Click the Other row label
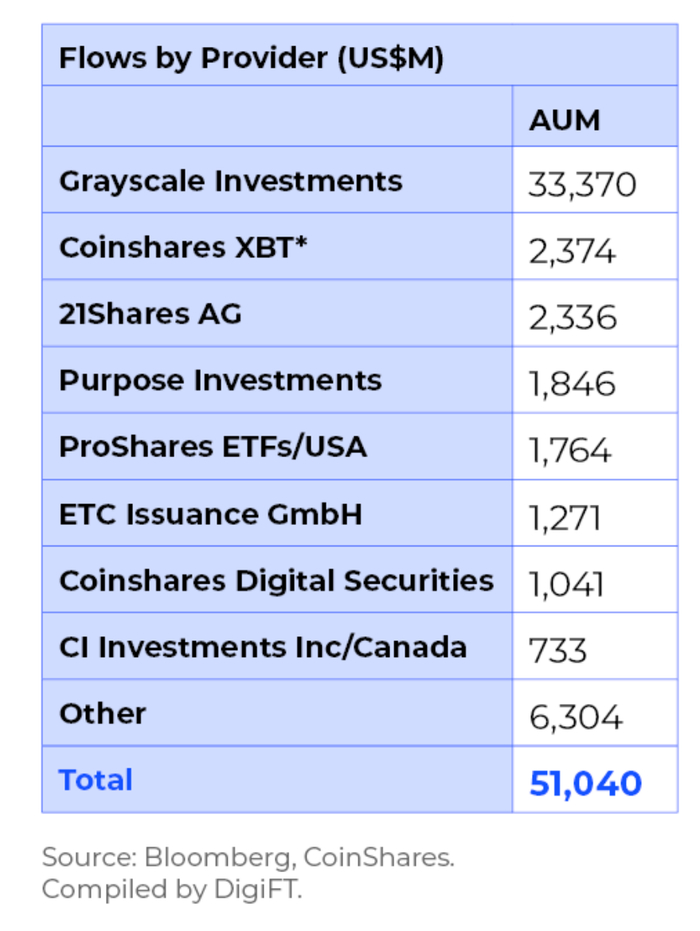Screen dimensions: 700x931 coord(102,713)
